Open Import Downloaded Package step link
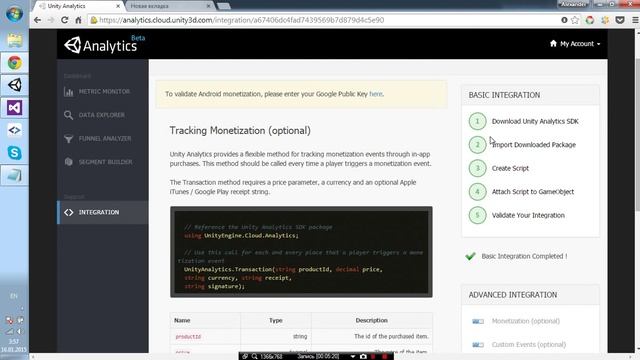640x360 pixels. pyautogui.click(x=533, y=144)
